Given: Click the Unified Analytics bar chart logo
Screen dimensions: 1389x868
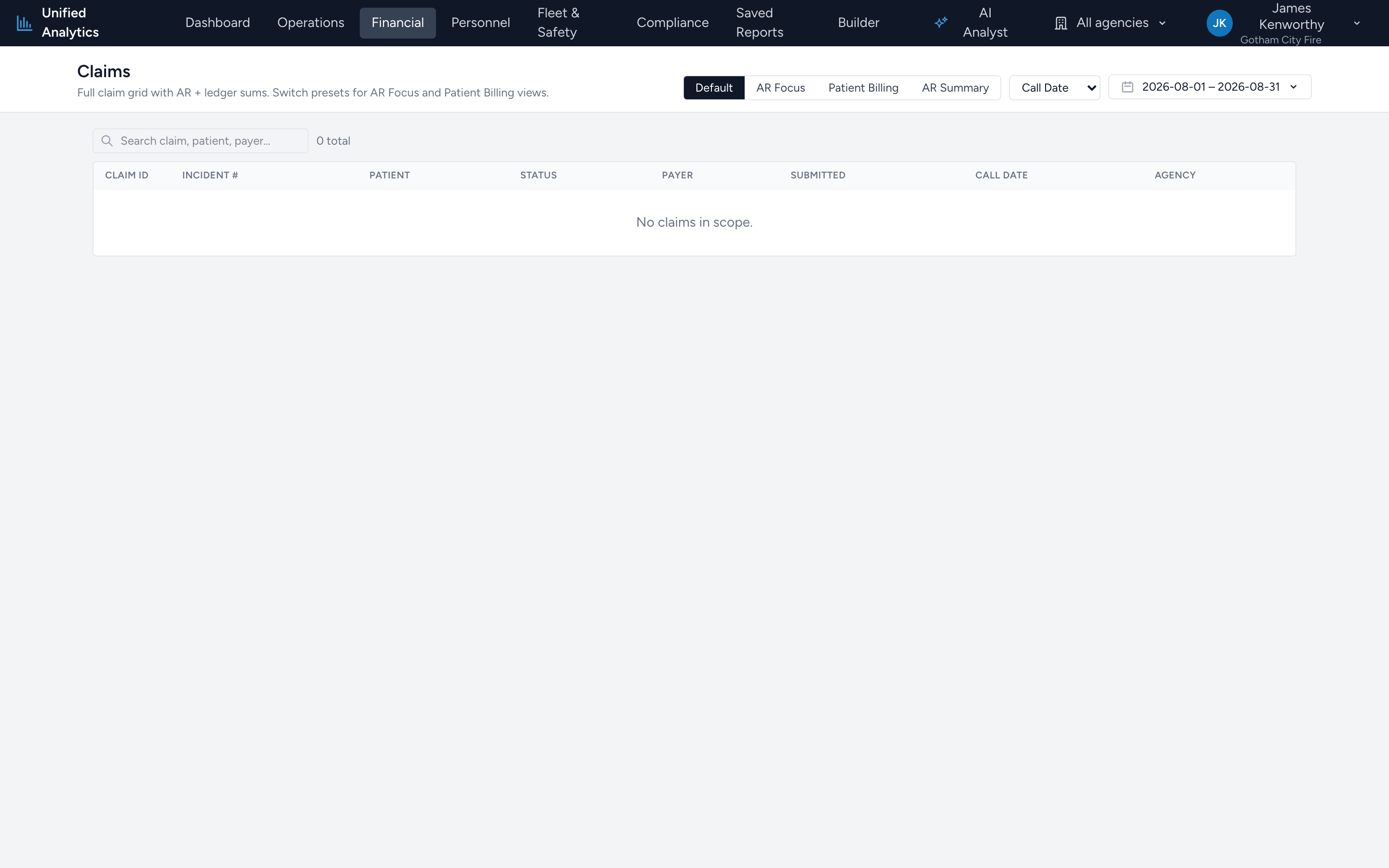Looking at the screenshot, I should point(24,23).
